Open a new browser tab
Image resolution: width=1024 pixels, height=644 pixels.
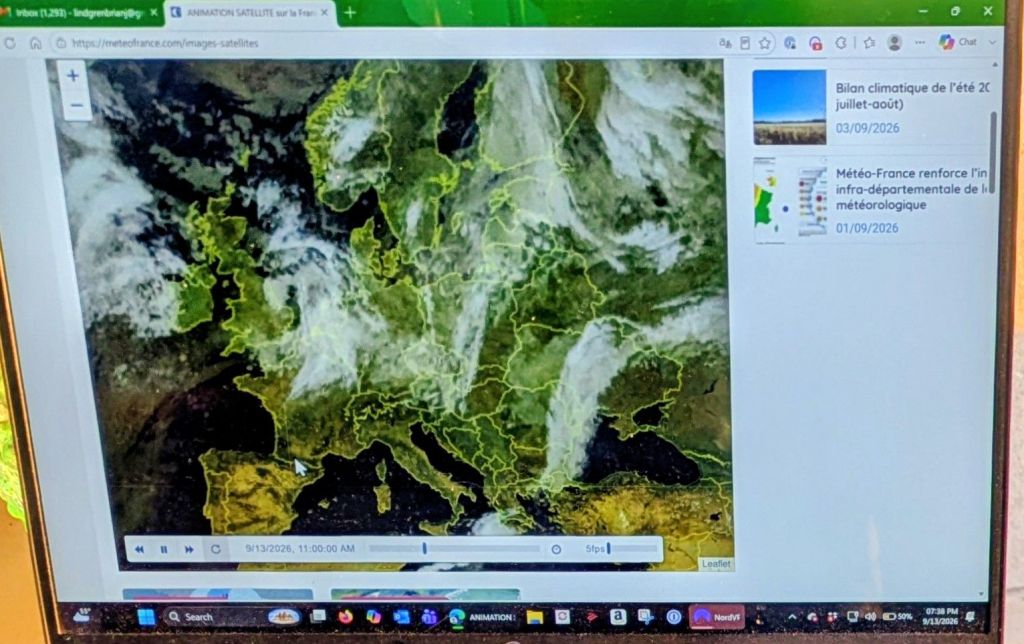click(350, 12)
